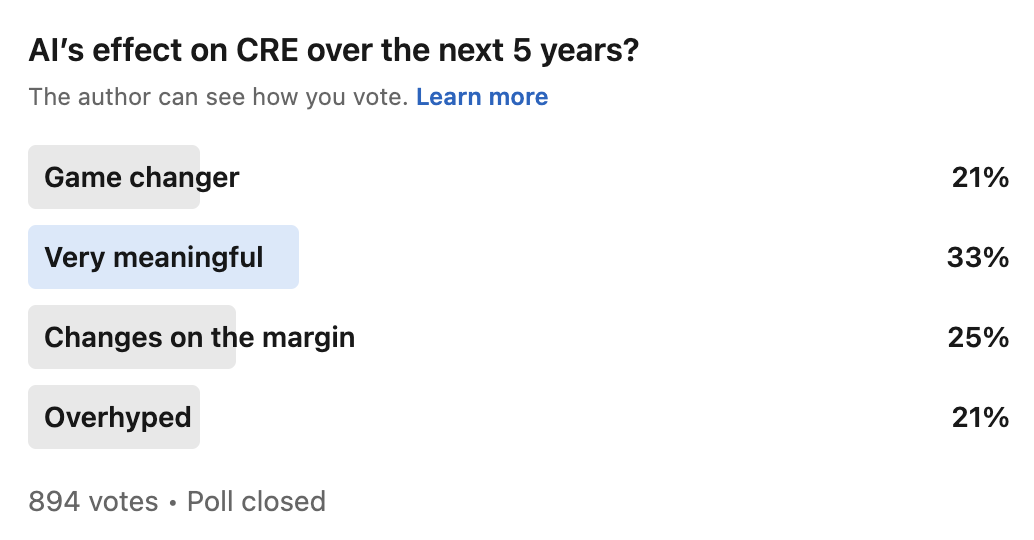Click the 21% result beside Game changer
Viewport: 1034px width, 540px height.
[x=981, y=177]
